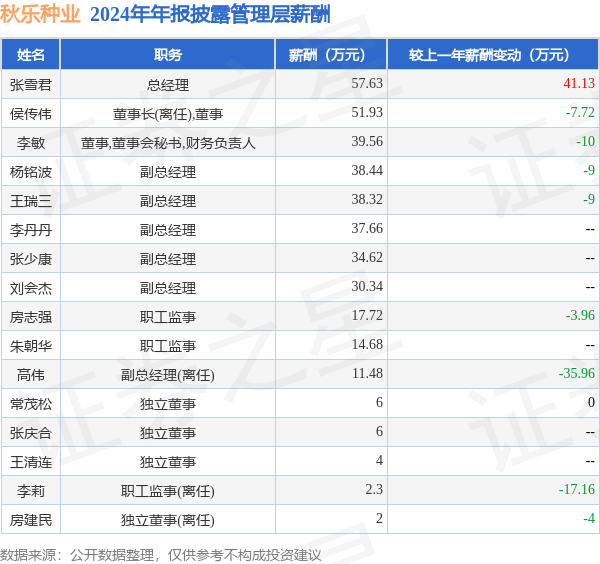600x564 pixels.
Task: Select the salary value 30.34 for 刘会杰
Action: [x=367, y=287]
